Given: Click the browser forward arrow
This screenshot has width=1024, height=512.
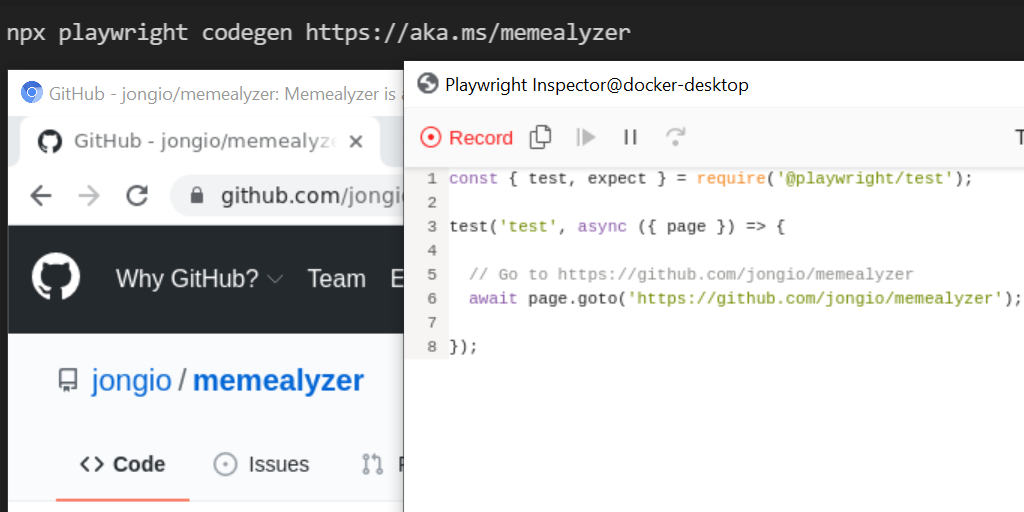Looking at the screenshot, I should (x=89, y=195).
